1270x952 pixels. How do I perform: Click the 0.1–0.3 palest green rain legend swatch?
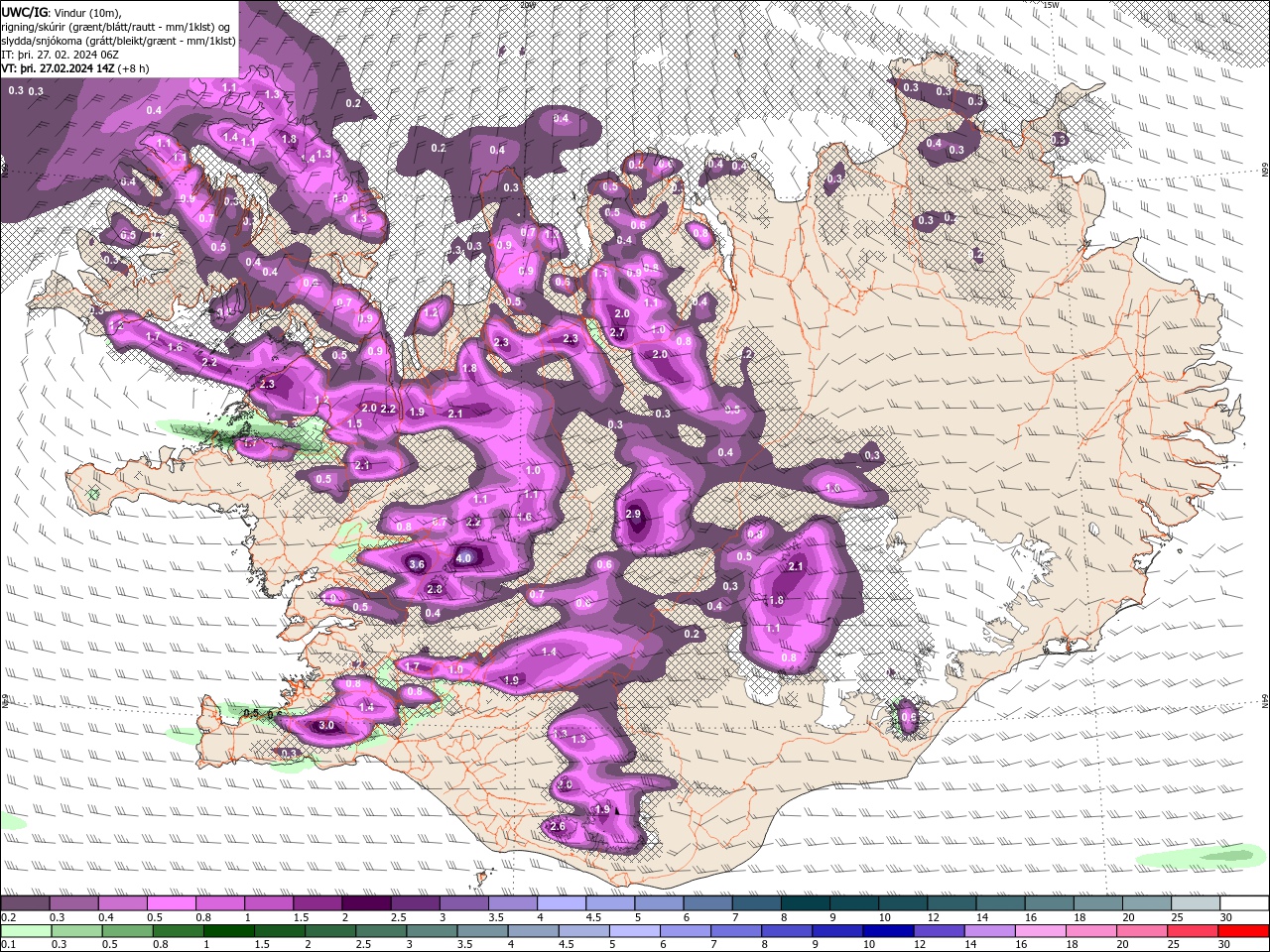point(25,931)
